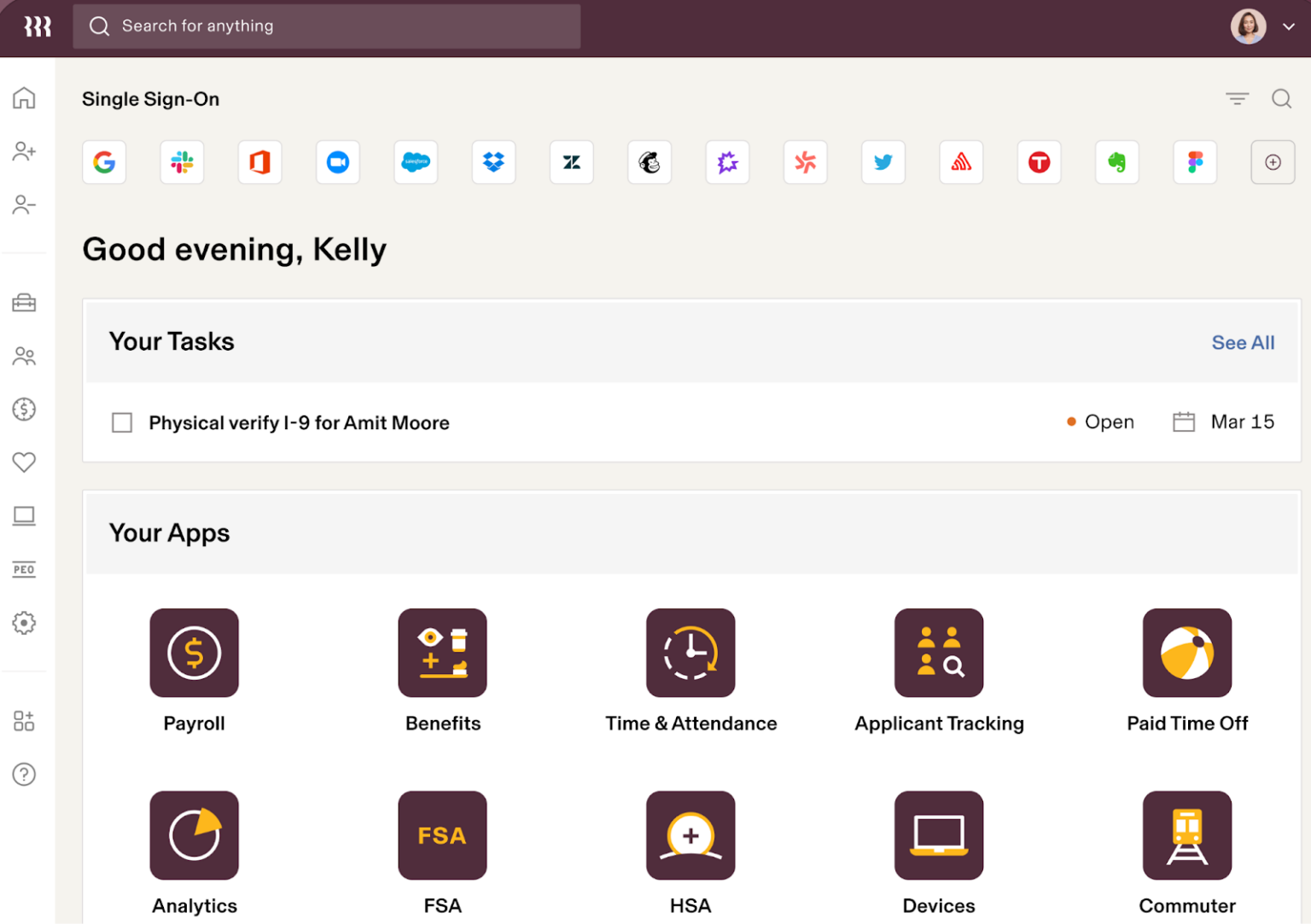Open sidebar Settings
Image resolution: width=1311 pixels, height=924 pixels.
[24, 624]
